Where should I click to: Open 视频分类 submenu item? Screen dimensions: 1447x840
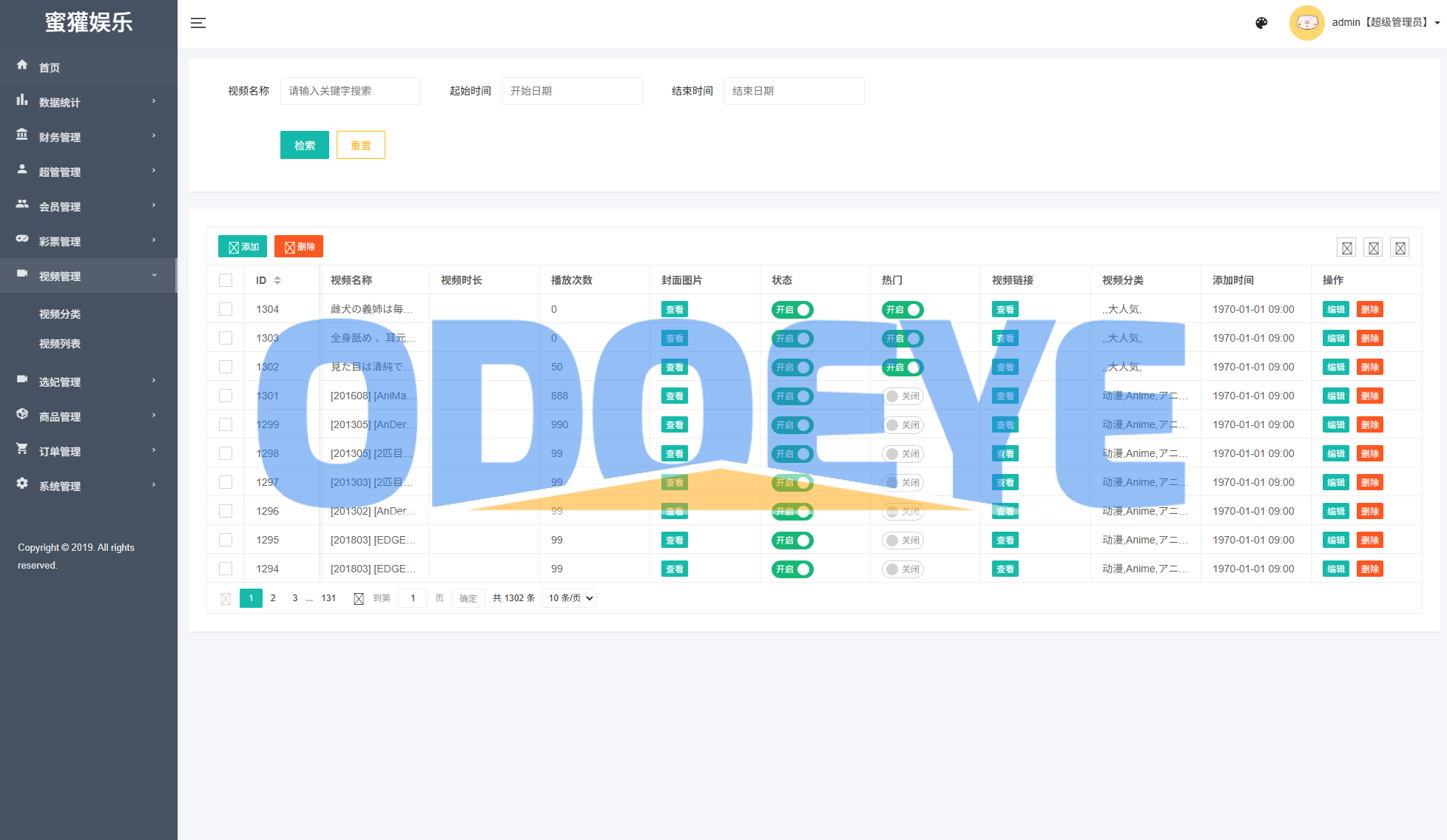pyautogui.click(x=60, y=314)
